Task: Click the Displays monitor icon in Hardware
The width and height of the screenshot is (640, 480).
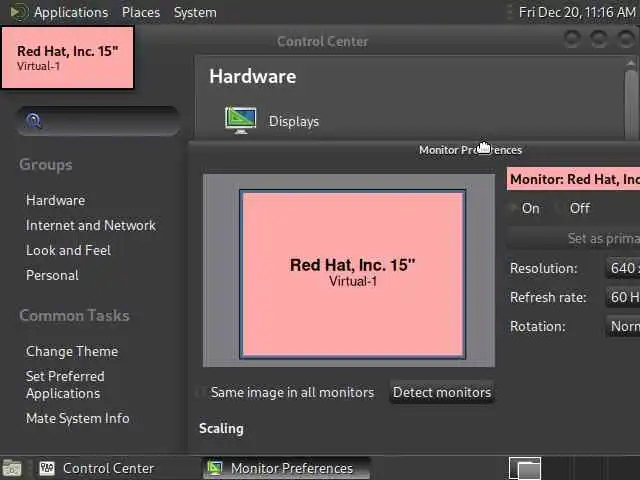Action: [241, 120]
